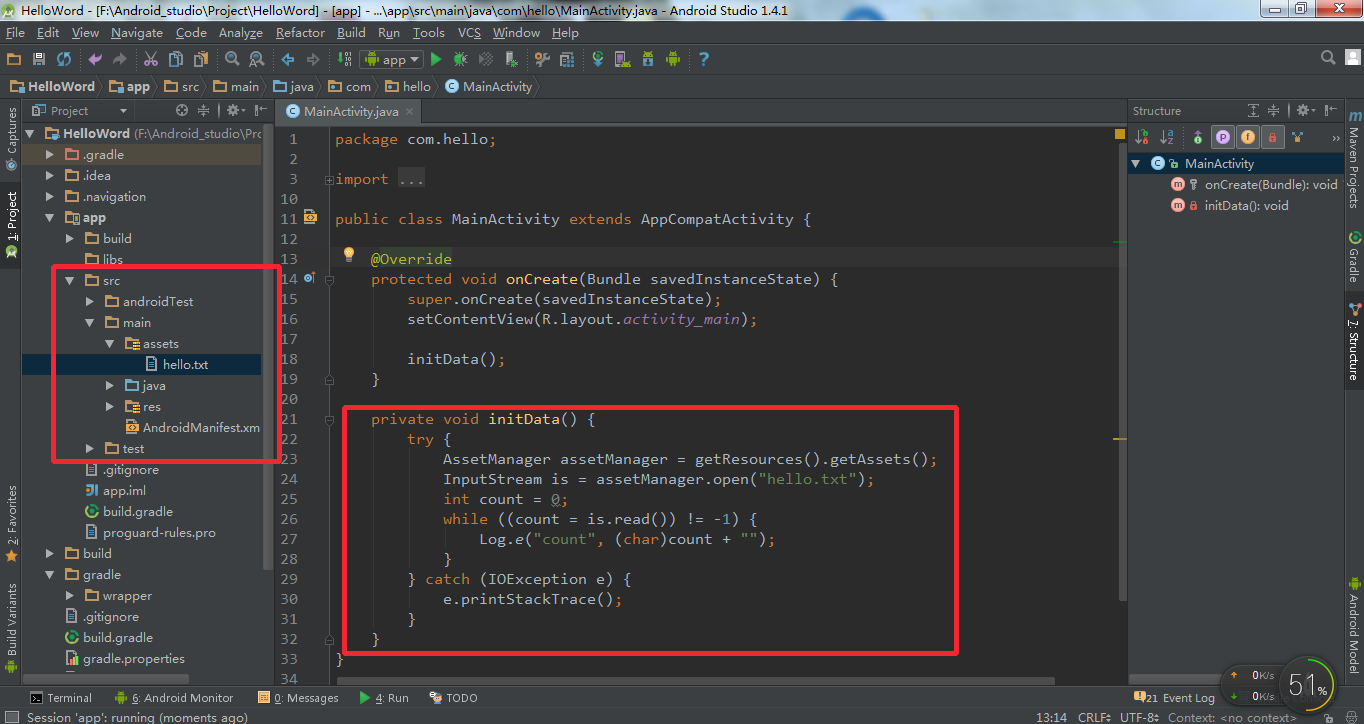
Task: Open the VCS menu
Action: pyautogui.click(x=469, y=32)
